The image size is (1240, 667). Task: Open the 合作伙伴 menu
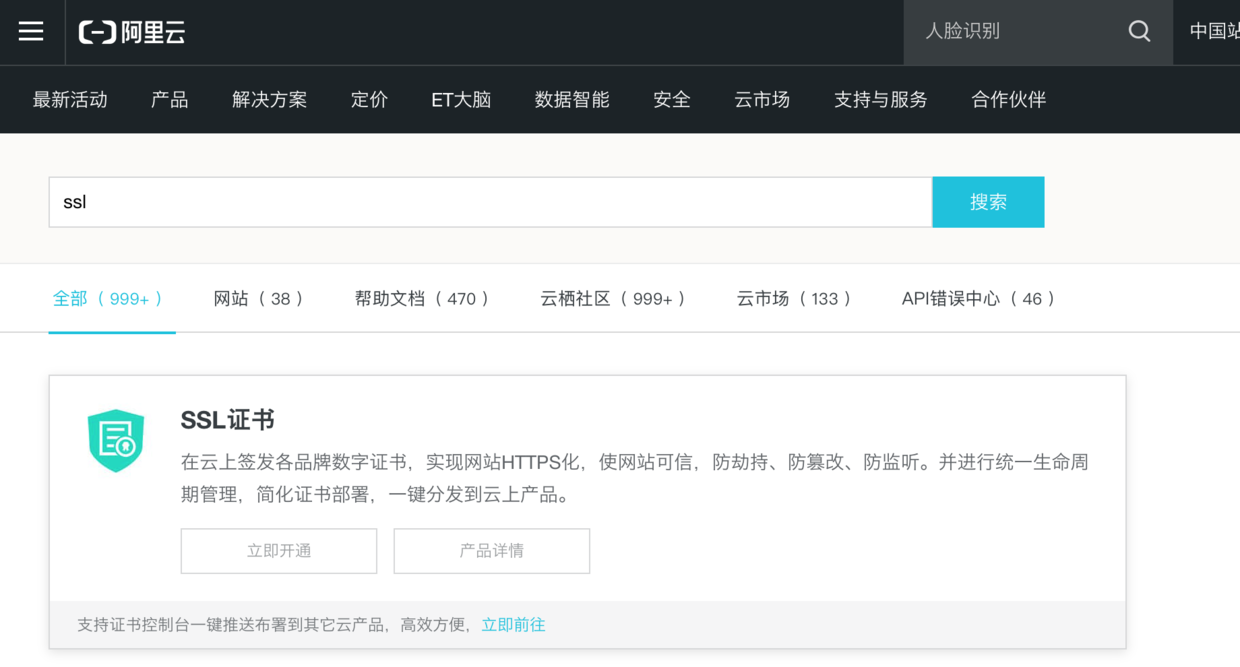[x=1009, y=100]
